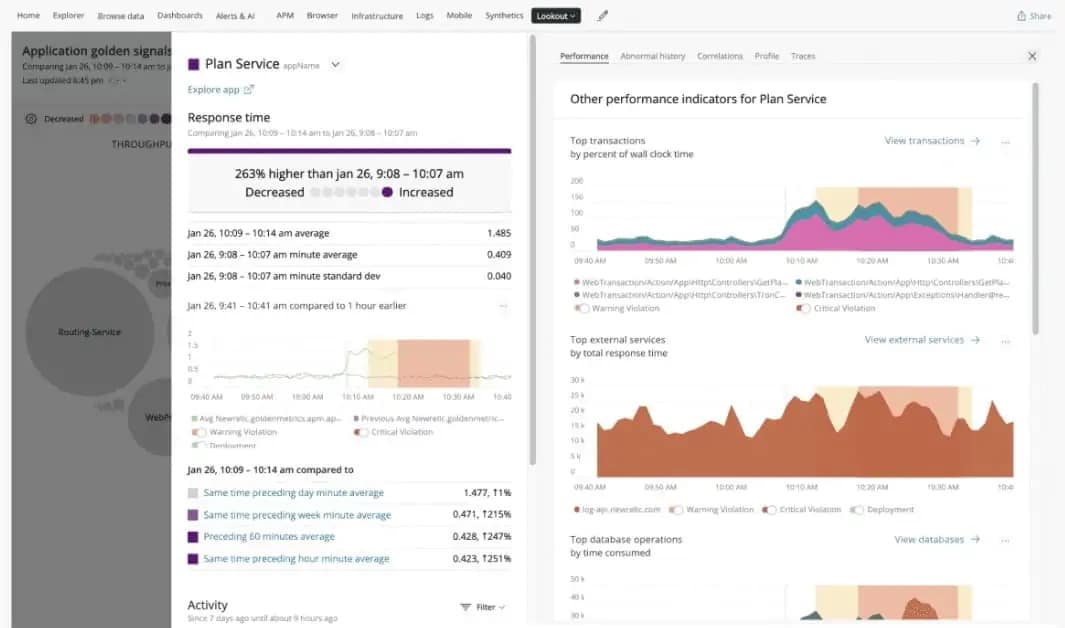1065x628 pixels.
Task: Click the edit pencil icon in top nav
Action: click(602, 16)
